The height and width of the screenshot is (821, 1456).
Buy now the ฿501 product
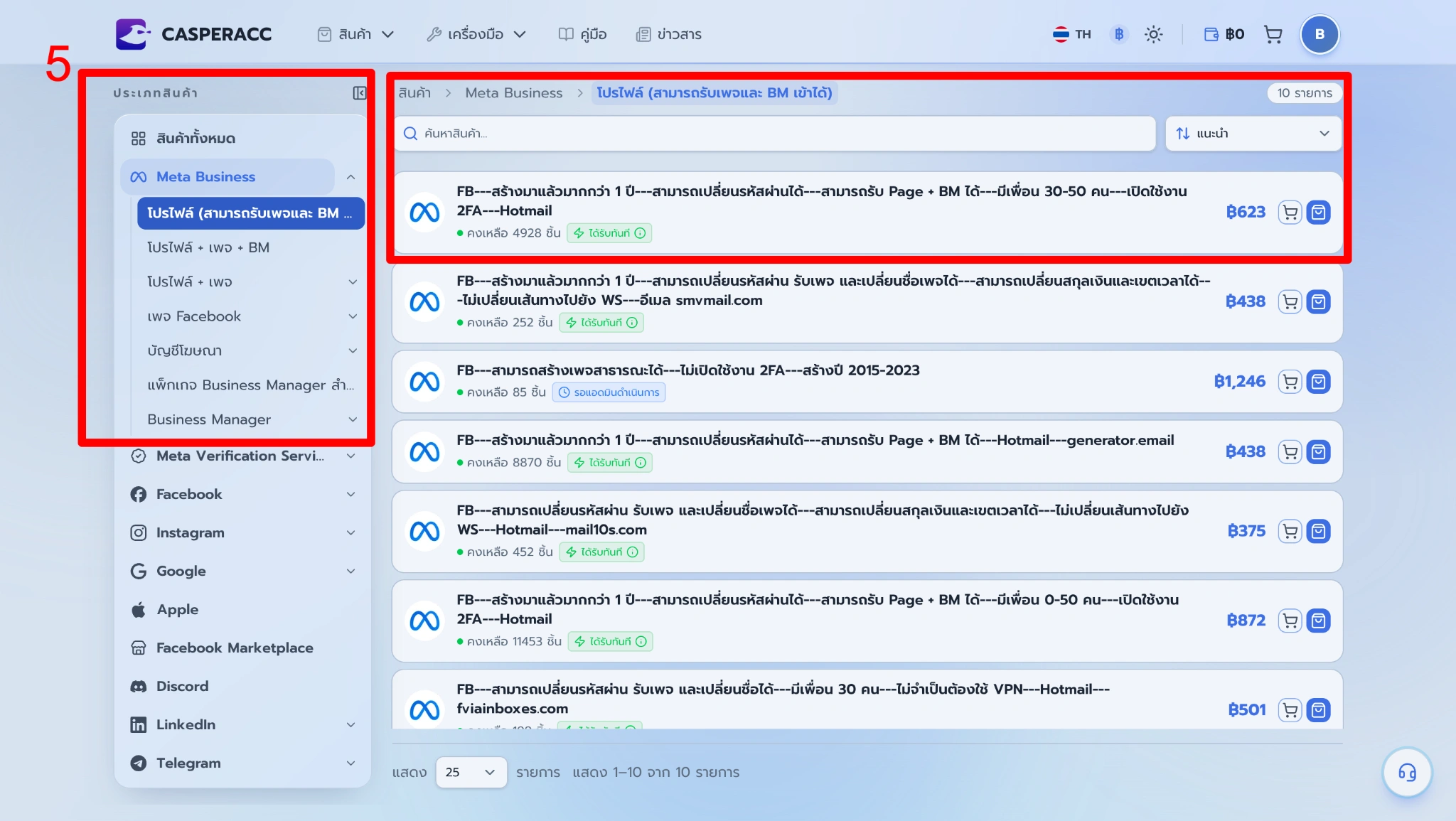[1319, 709]
